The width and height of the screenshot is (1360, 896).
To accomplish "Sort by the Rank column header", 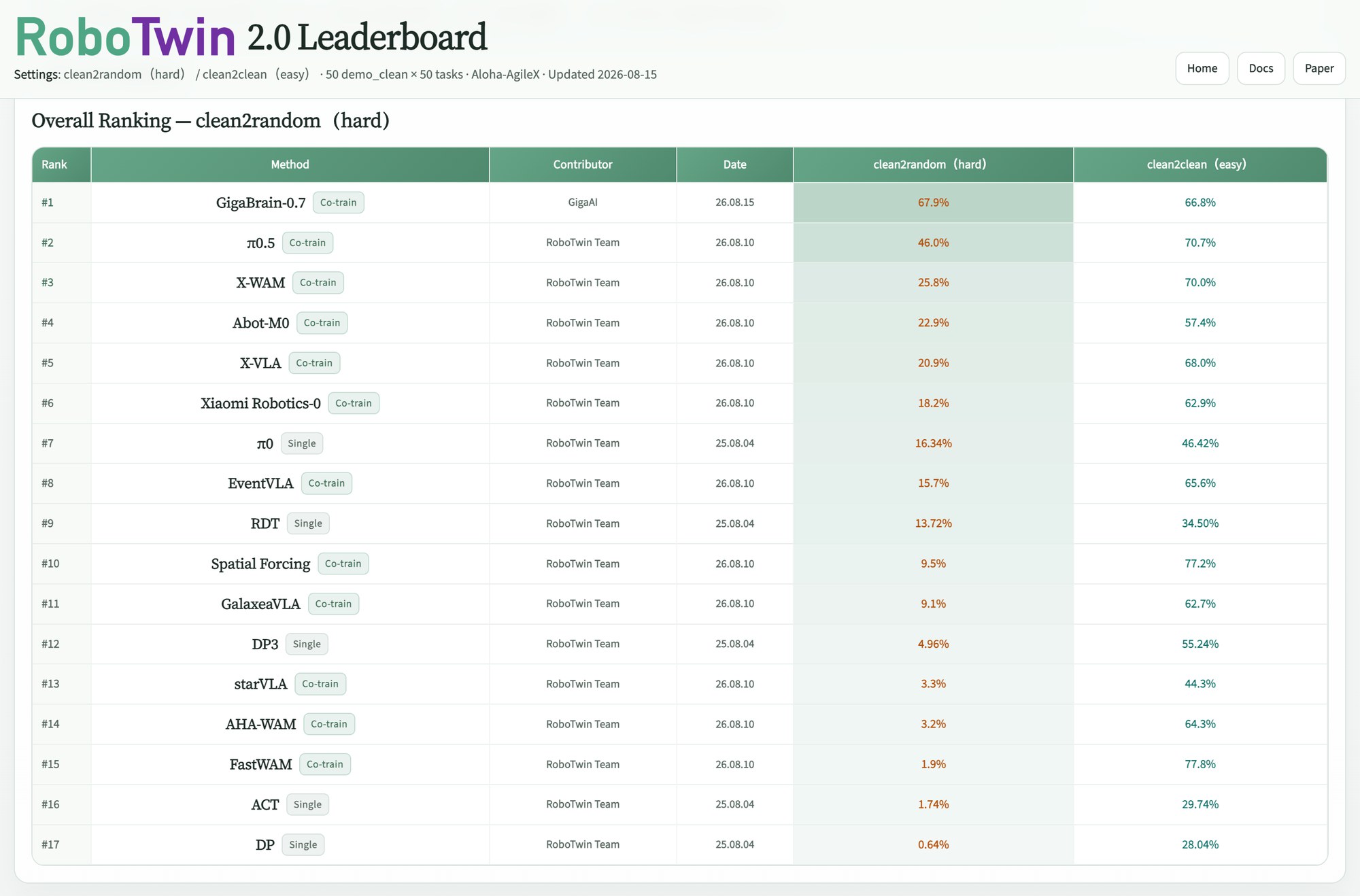I will pos(61,165).
